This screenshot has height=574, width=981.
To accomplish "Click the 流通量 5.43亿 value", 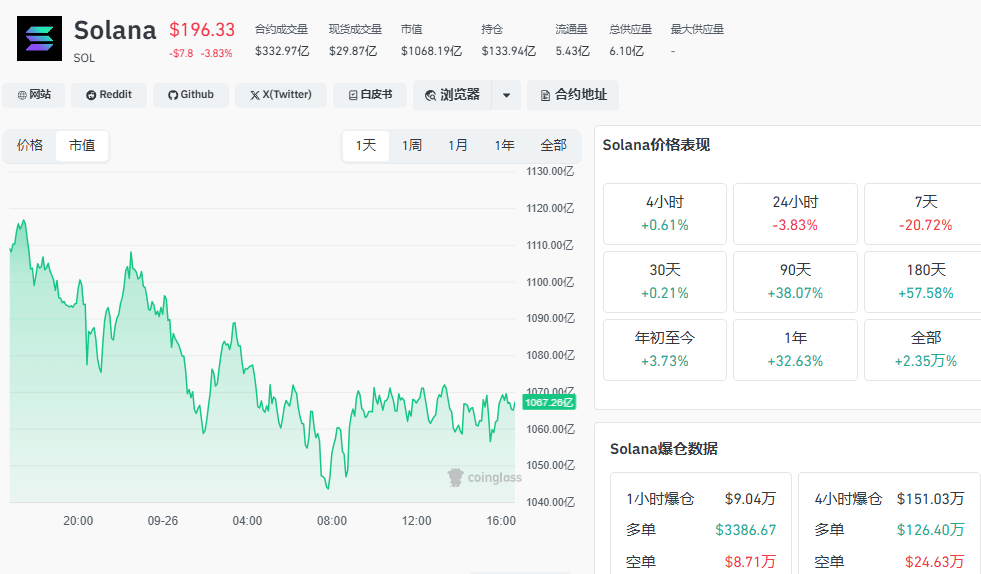I will [x=572, y=51].
